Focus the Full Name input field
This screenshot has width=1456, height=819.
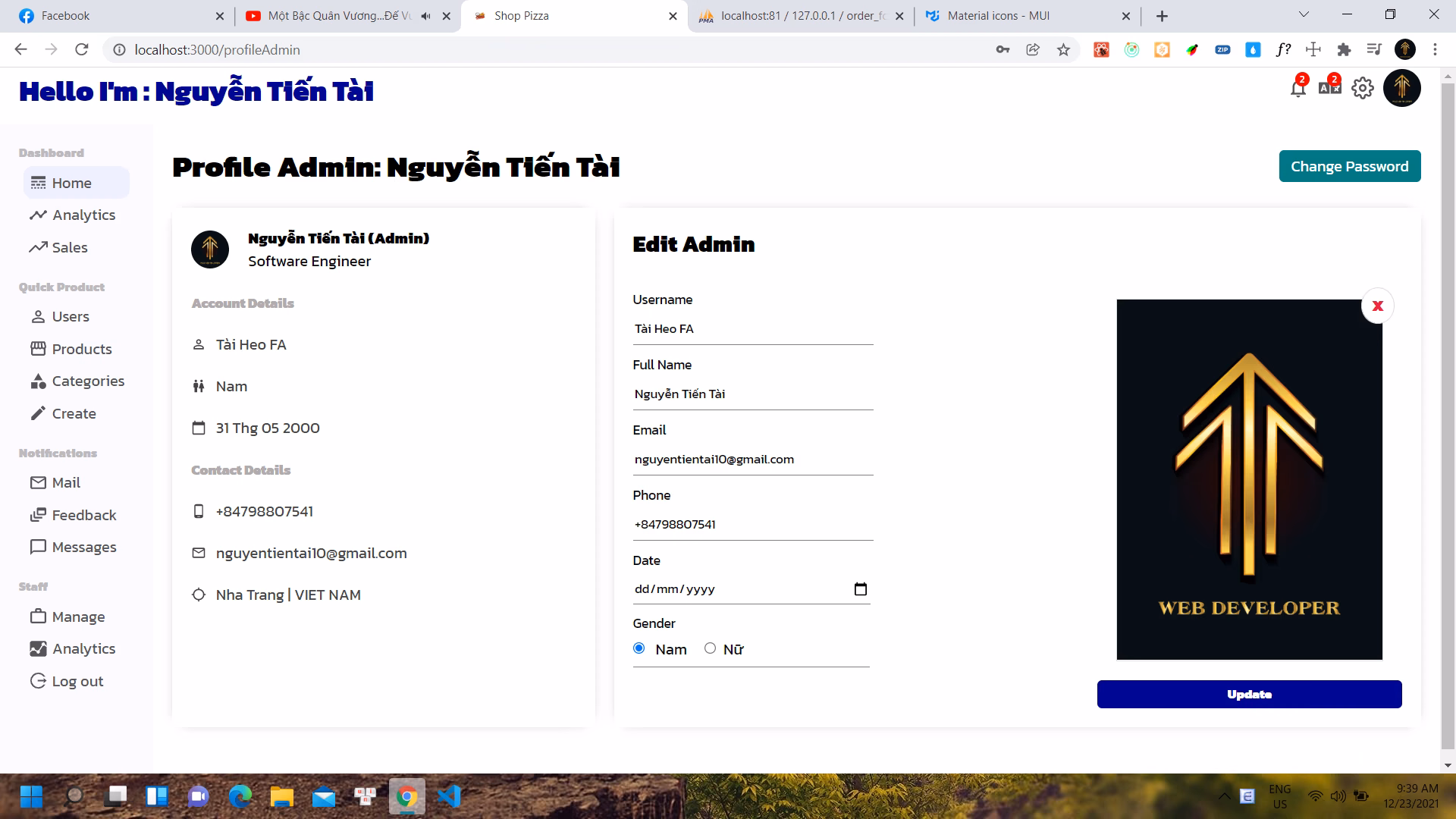point(753,394)
